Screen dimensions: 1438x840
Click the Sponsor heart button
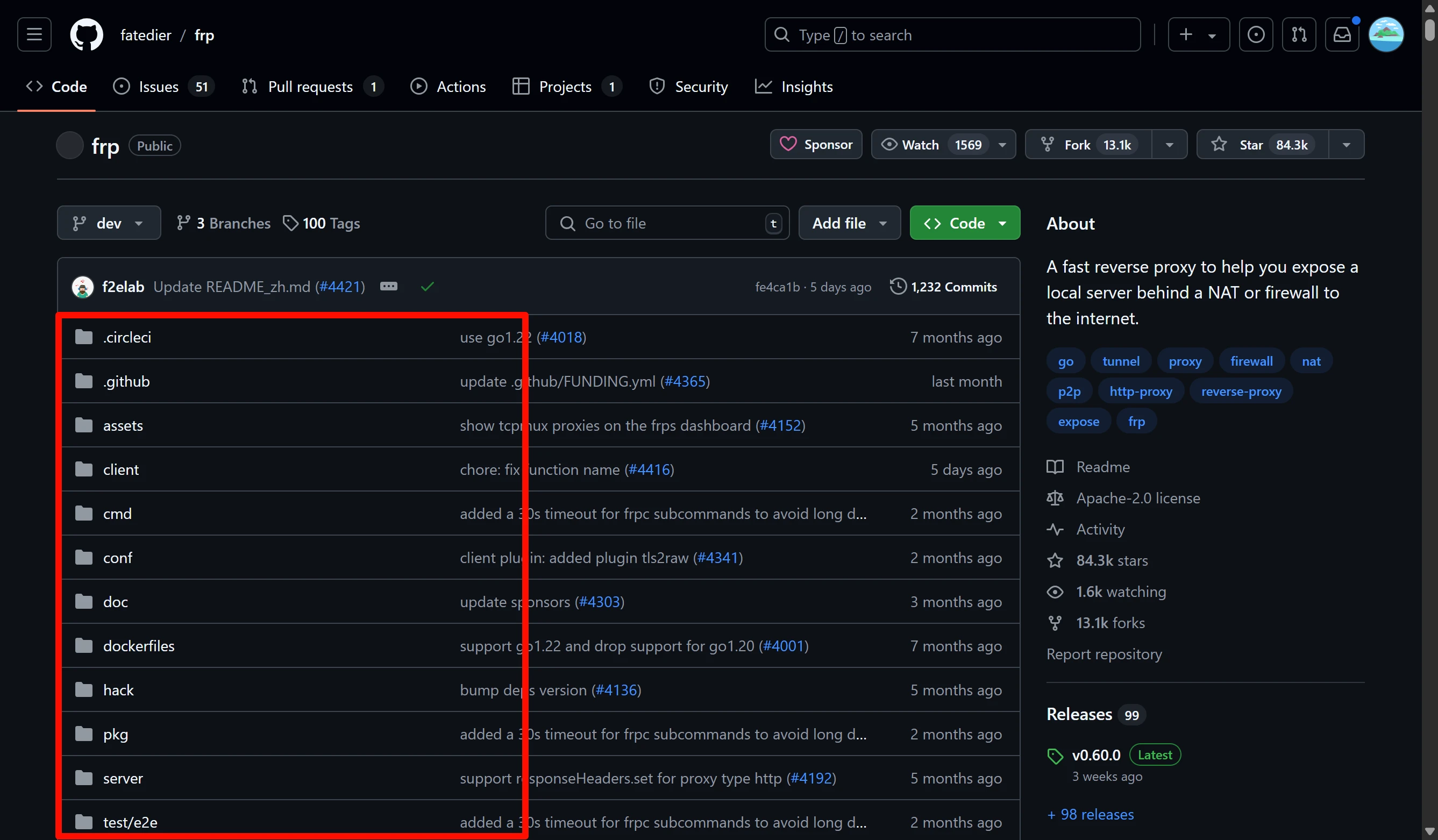tap(816, 145)
